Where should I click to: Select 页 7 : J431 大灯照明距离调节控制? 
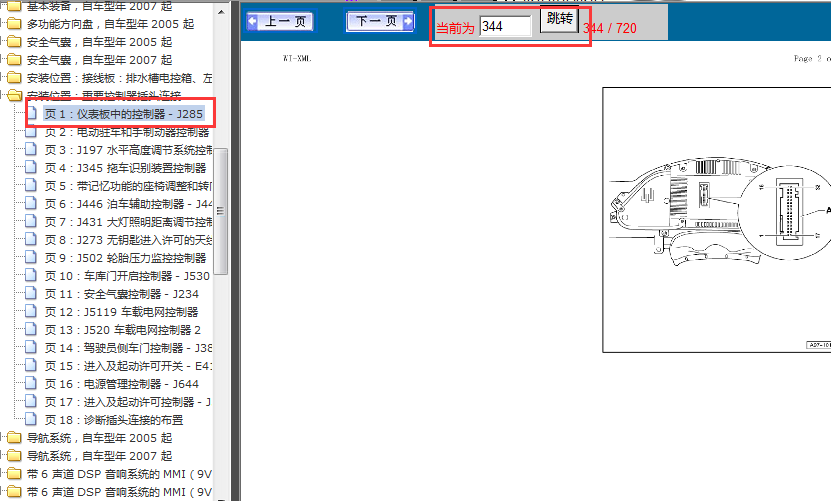pos(128,222)
